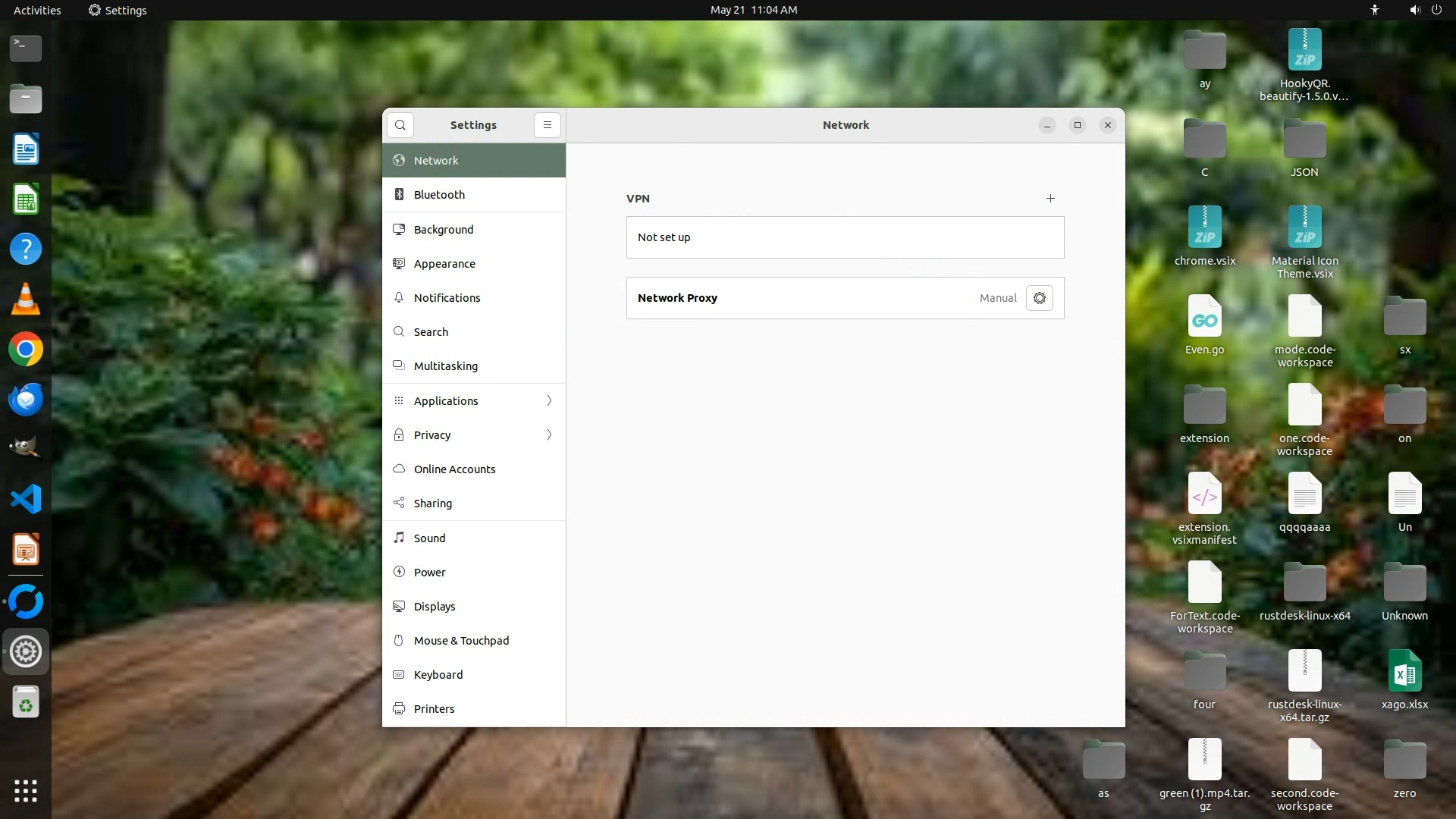Open Network Proxy gear settings

1039,298
